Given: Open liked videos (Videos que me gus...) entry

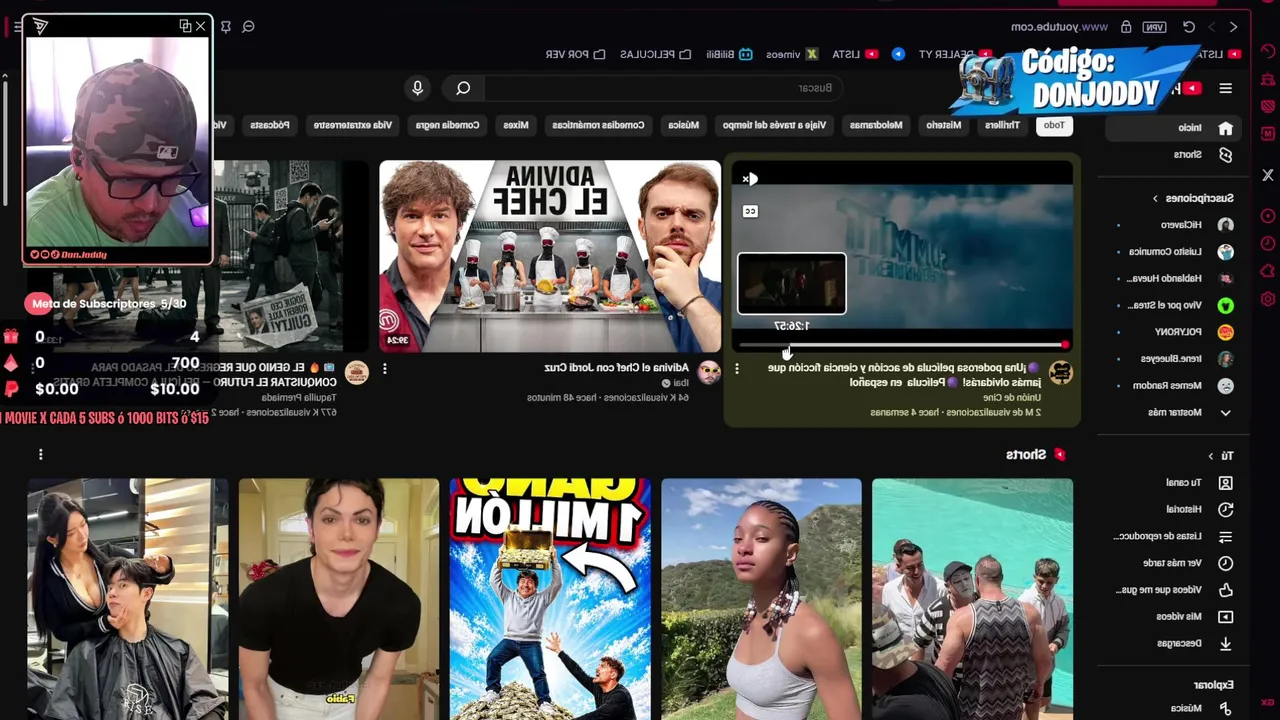Looking at the screenshot, I should [x=1172, y=590].
